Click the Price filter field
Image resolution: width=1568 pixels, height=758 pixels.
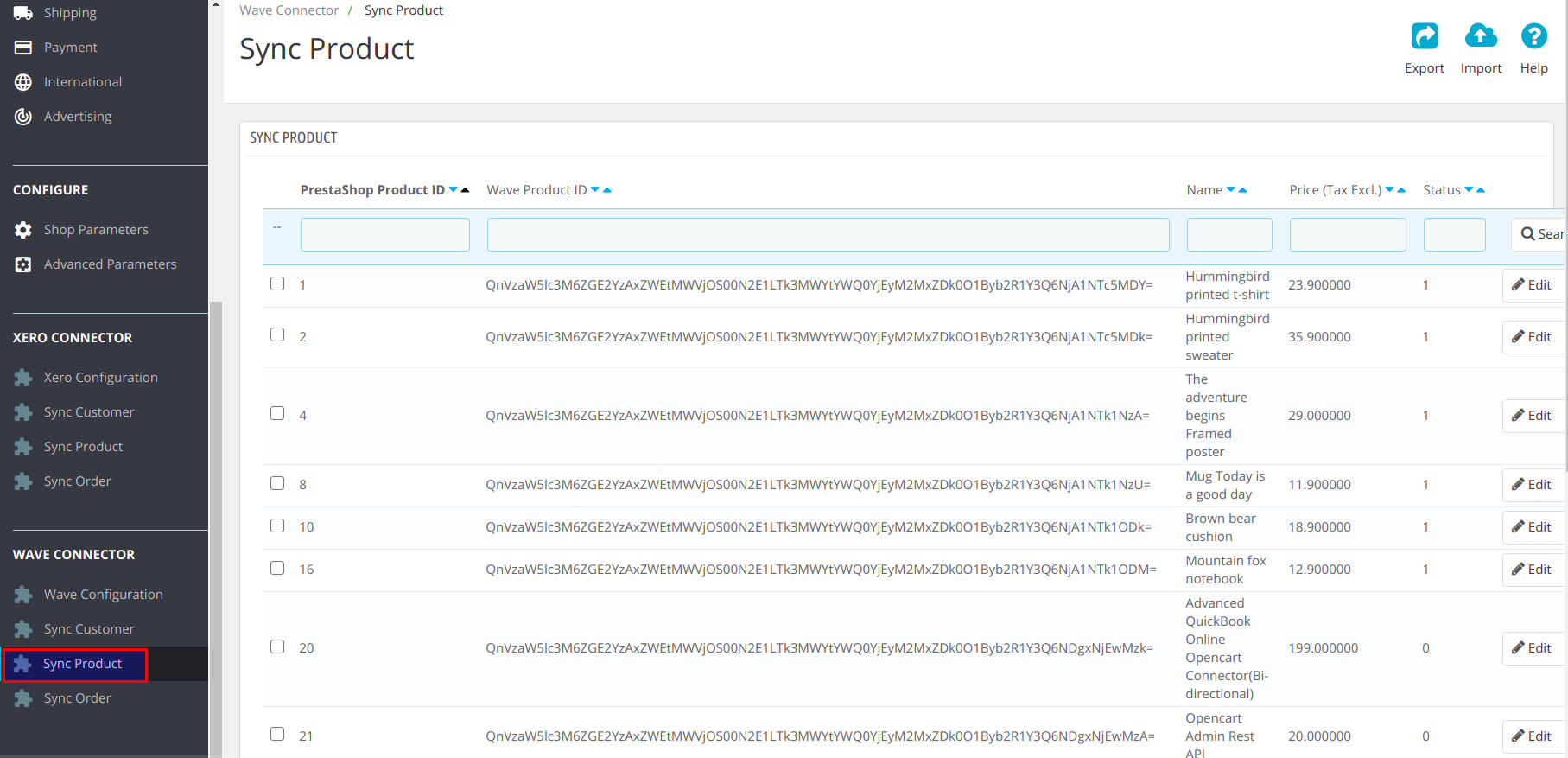pos(1348,234)
